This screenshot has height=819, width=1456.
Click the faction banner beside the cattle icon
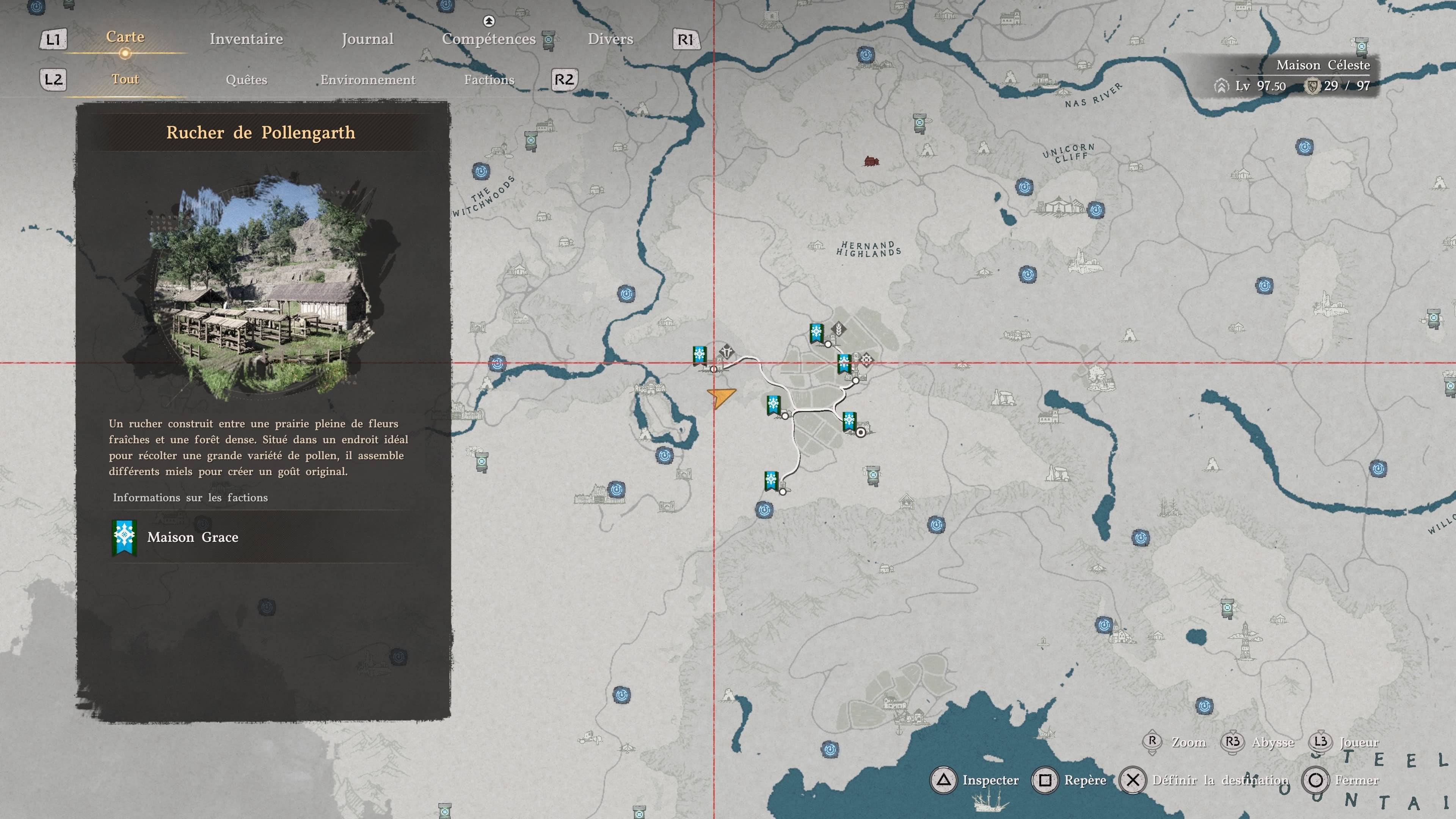click(700, 356)
